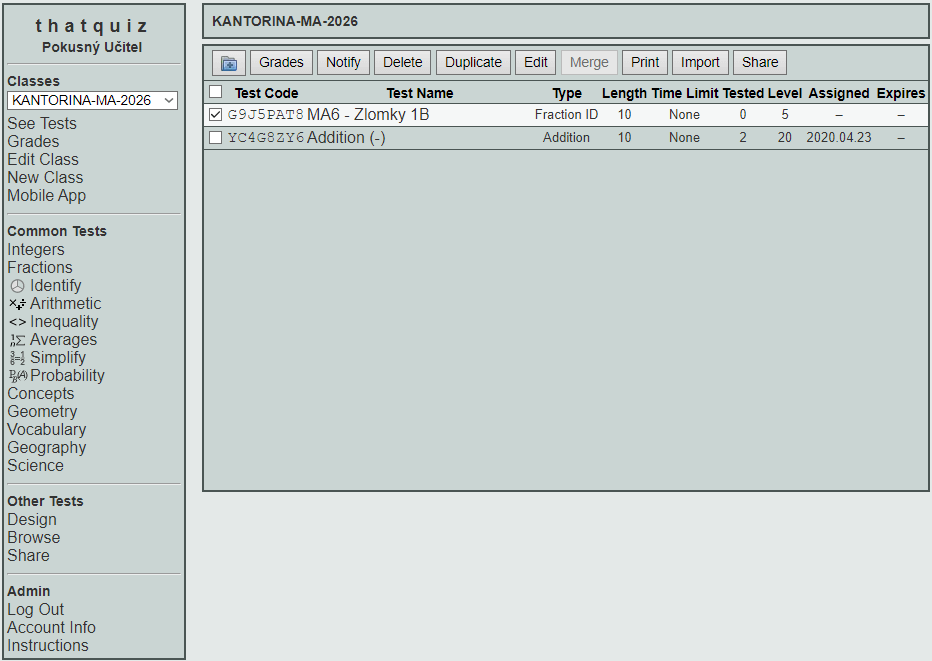Open the Averages test

(62, 340)
